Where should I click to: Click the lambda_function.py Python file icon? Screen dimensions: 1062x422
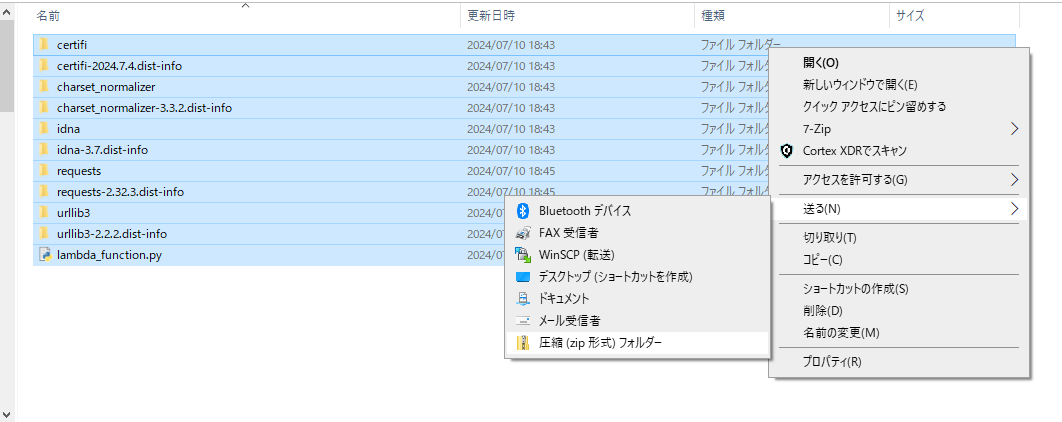[x=45, y=255]
